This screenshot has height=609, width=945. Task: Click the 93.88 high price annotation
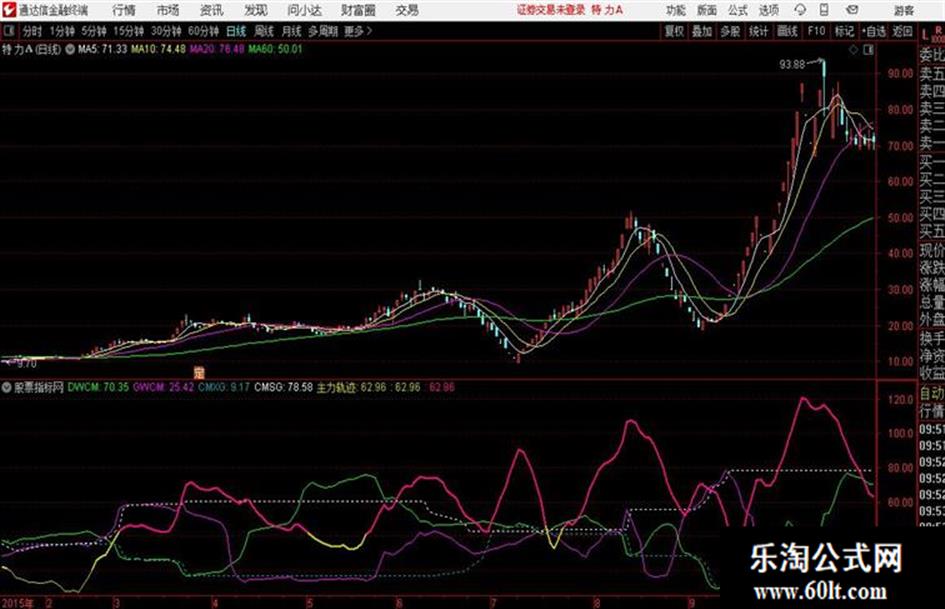(792, 65)
